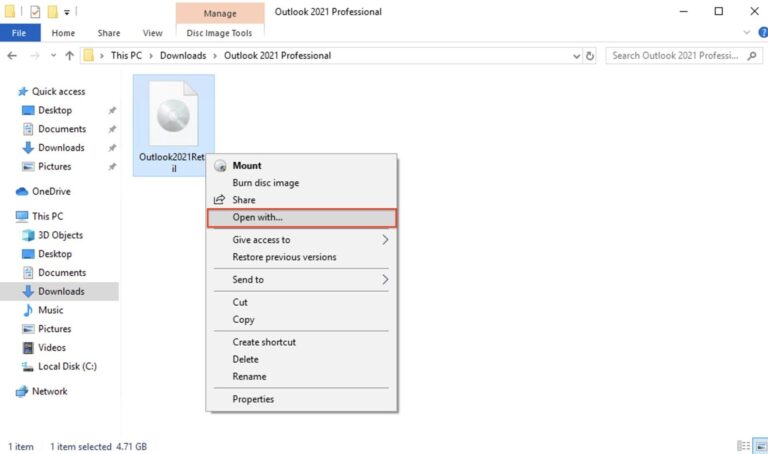768x454 pixels.
Task: Switch to the View ribbon tab
Action: (x=152, y=33)
